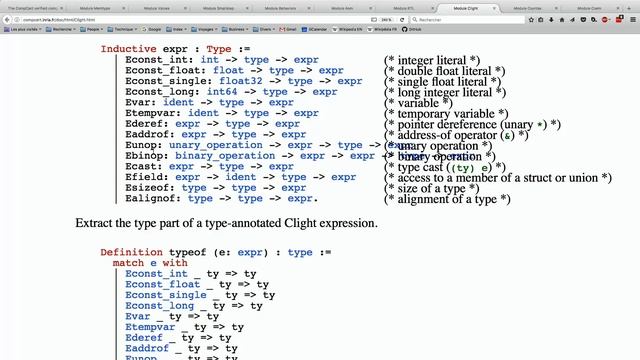640x360 pixels.
Task: Click the "Esizeof:" constructor text
Action: (x=150, y=188)
